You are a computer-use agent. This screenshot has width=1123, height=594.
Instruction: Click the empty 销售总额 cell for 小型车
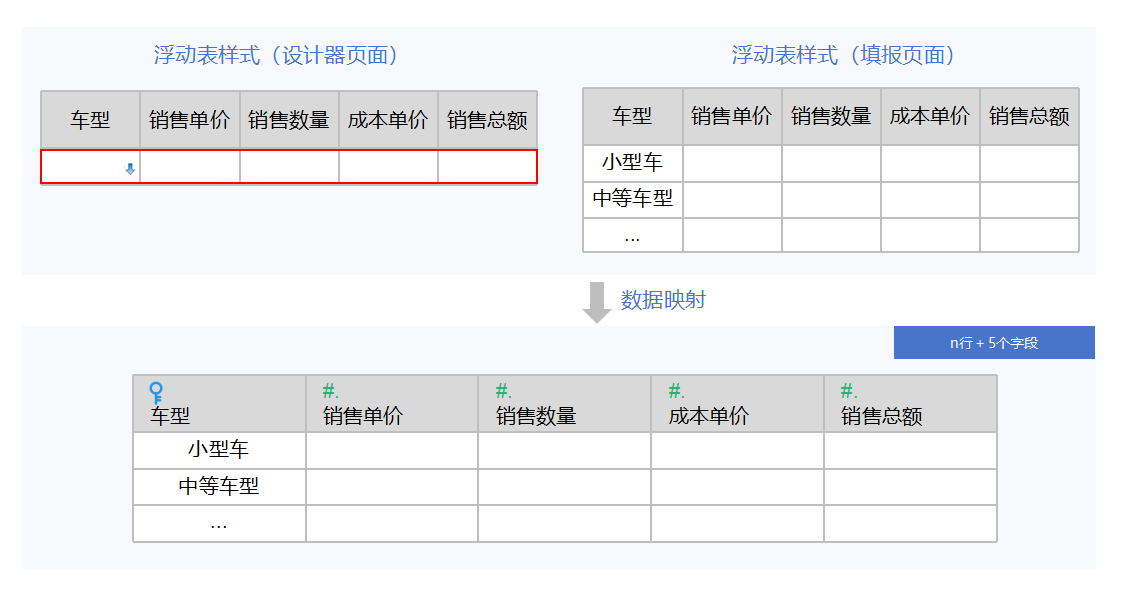(x=1030, y=164)
